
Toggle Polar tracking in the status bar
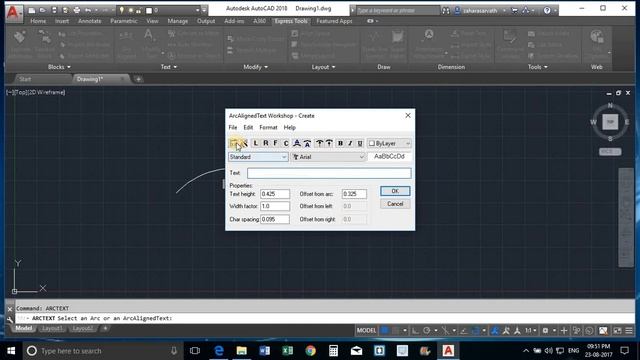pos(427,330)
